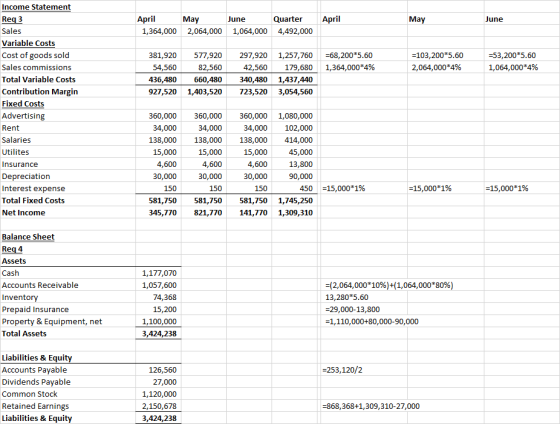The image size is (560, 424).
Task: Select 'Fixed Costs' heading cell
Action: 23,104
